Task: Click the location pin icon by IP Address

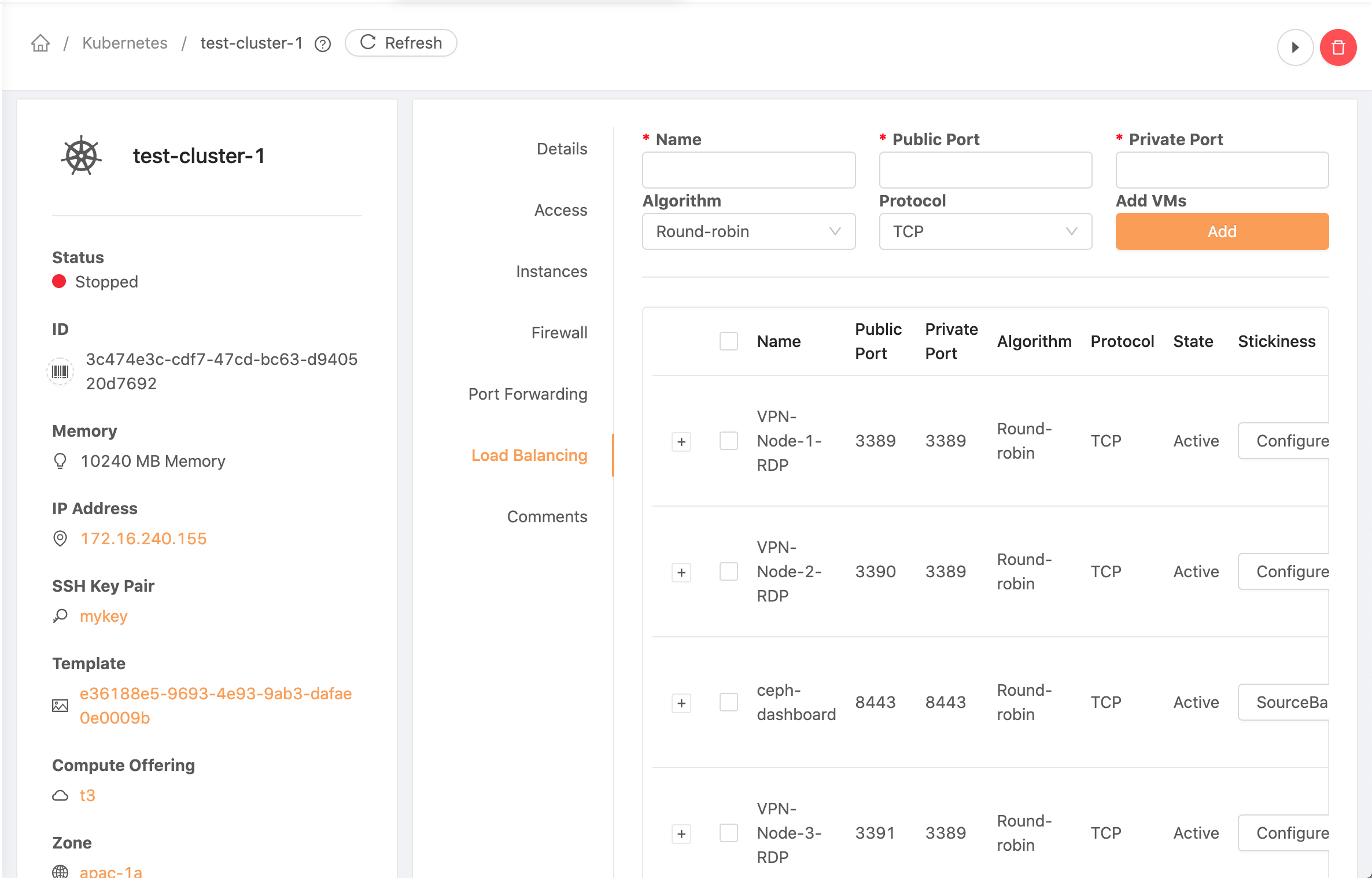Action: coord(60,538)
